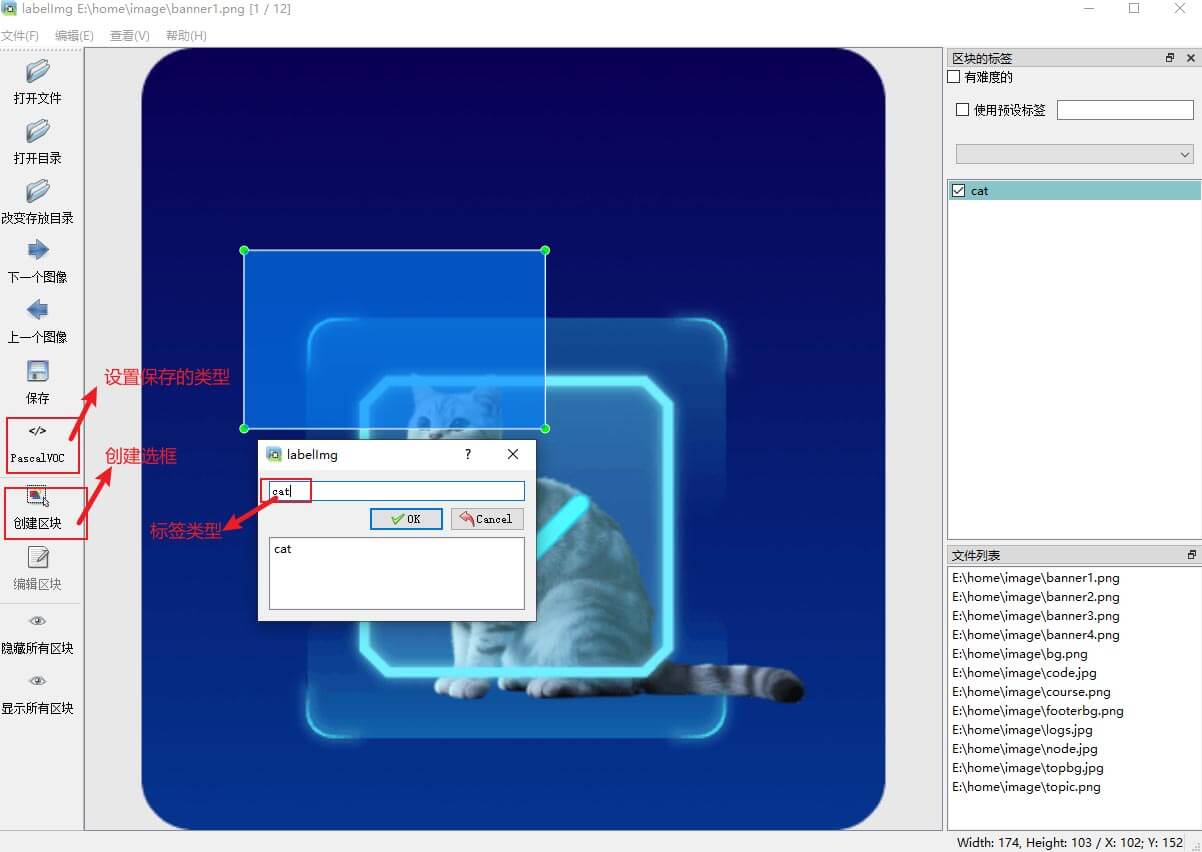Hide all boxes (隐藏所有区块) eye icon

(38, 622)
